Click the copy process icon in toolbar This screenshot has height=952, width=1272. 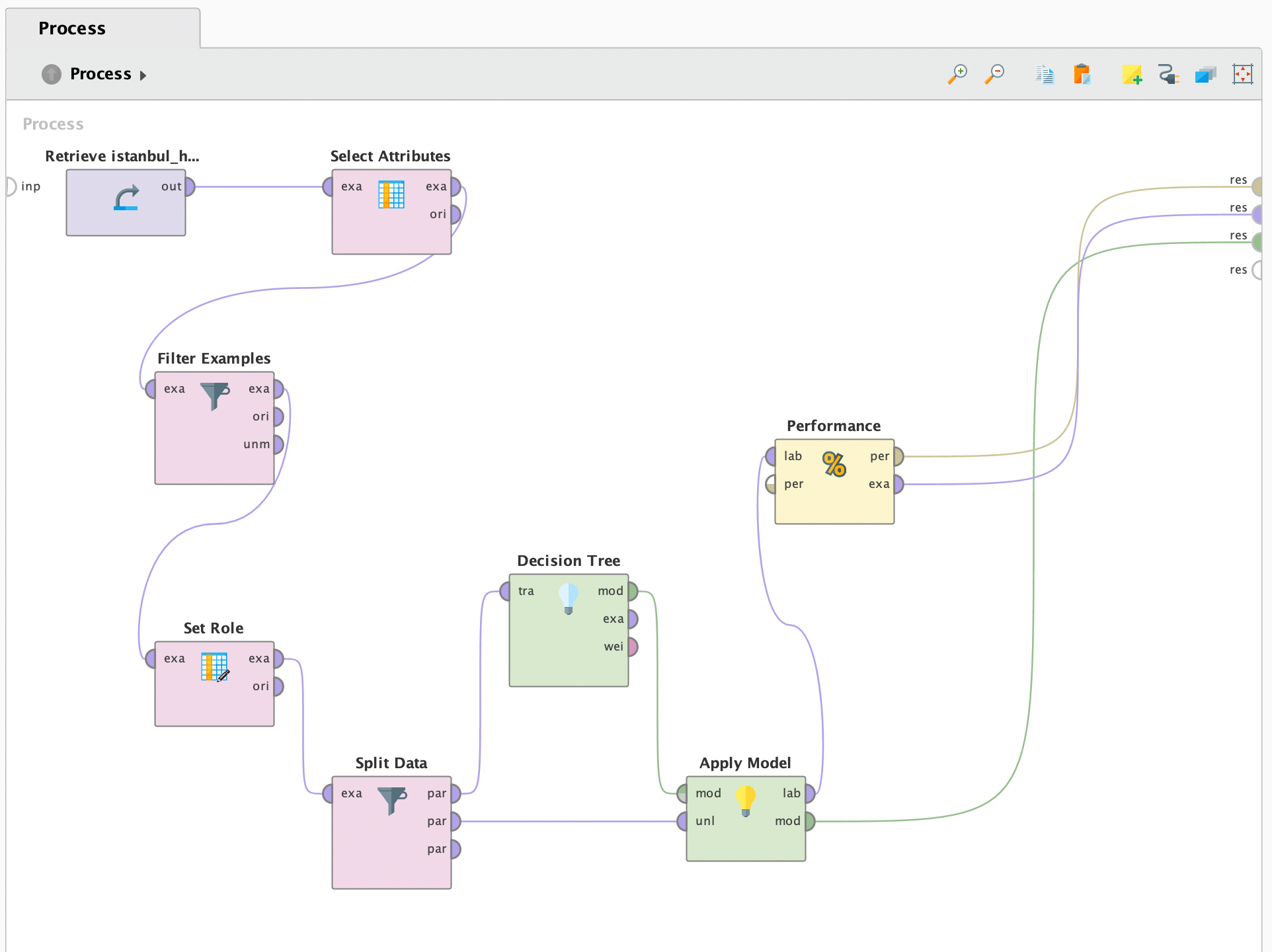(1045, 74)
